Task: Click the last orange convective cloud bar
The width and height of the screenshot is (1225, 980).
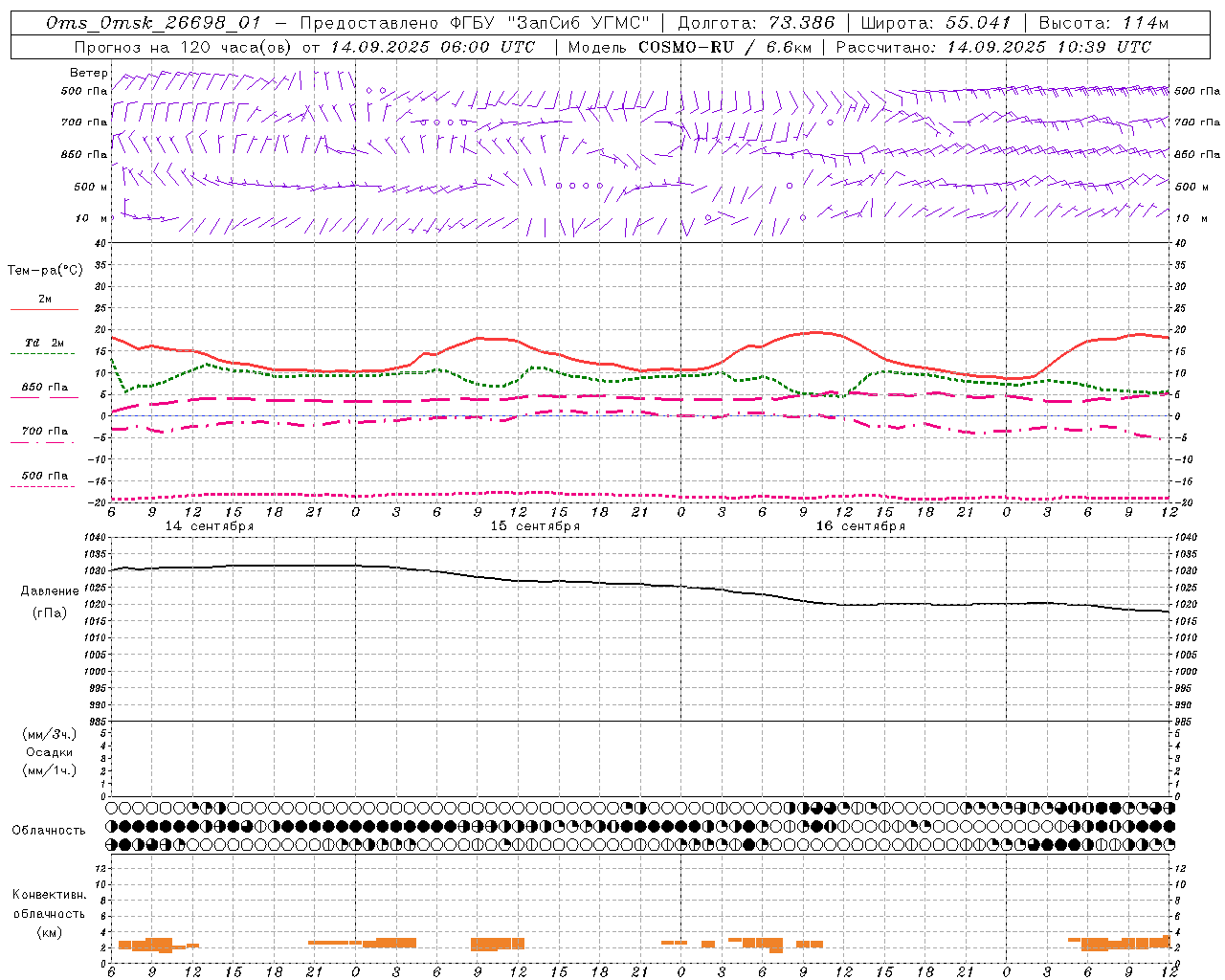Action: point(1167,942)
